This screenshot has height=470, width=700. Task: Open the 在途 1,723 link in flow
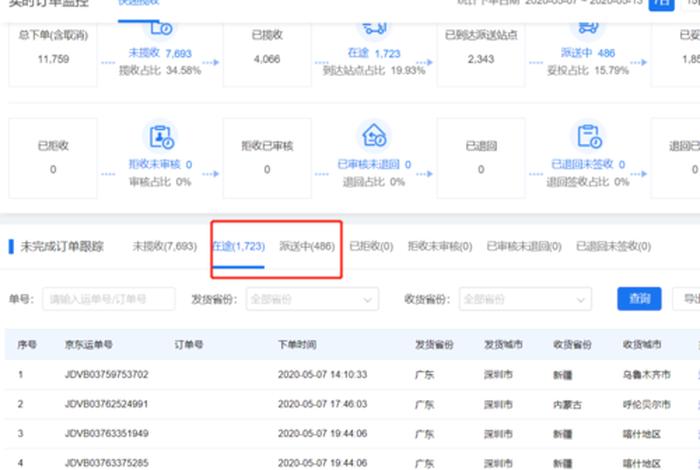coord(374,53)
